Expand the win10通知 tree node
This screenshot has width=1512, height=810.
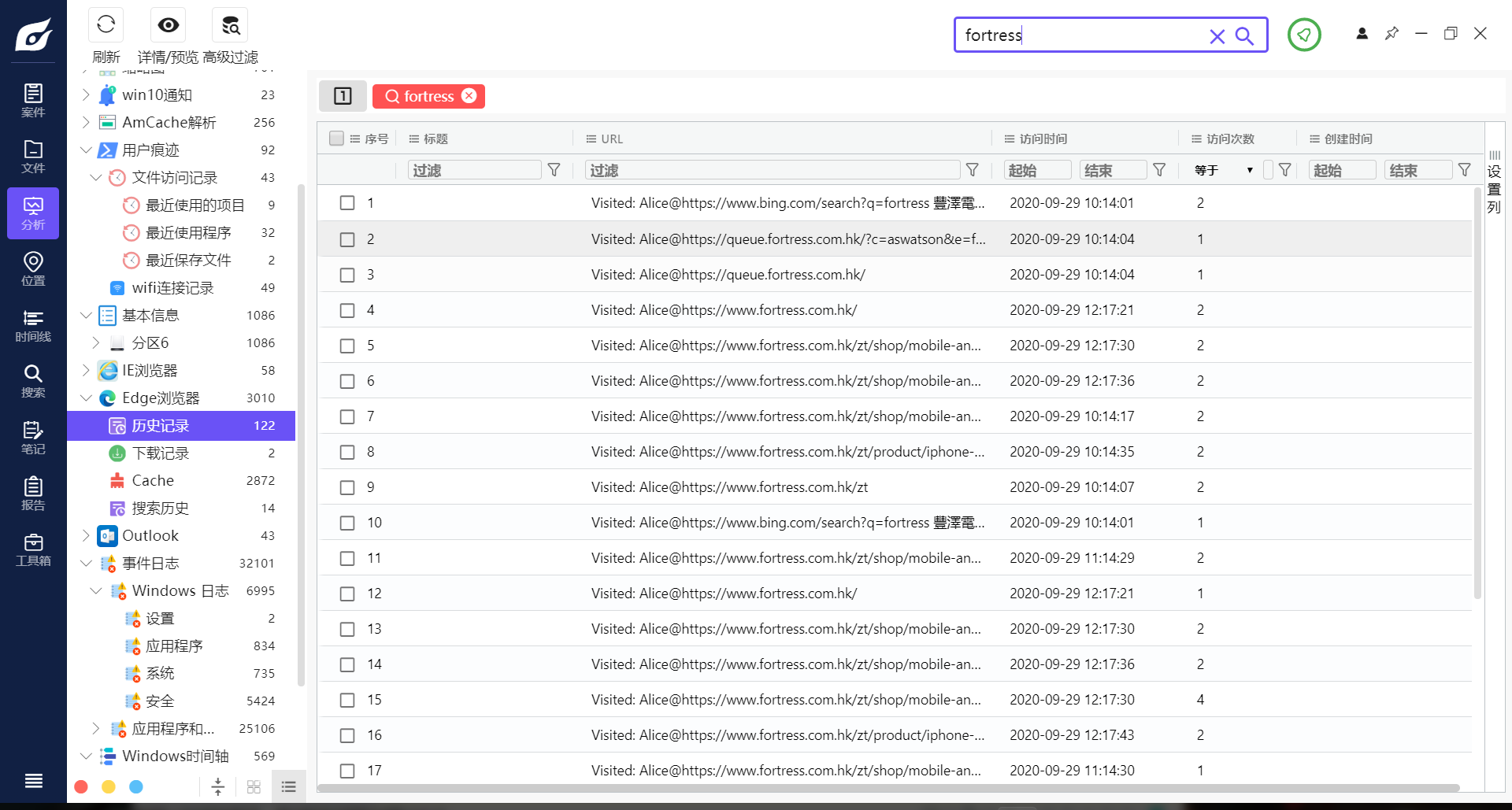pyautogui.click(x=86, y=94)
